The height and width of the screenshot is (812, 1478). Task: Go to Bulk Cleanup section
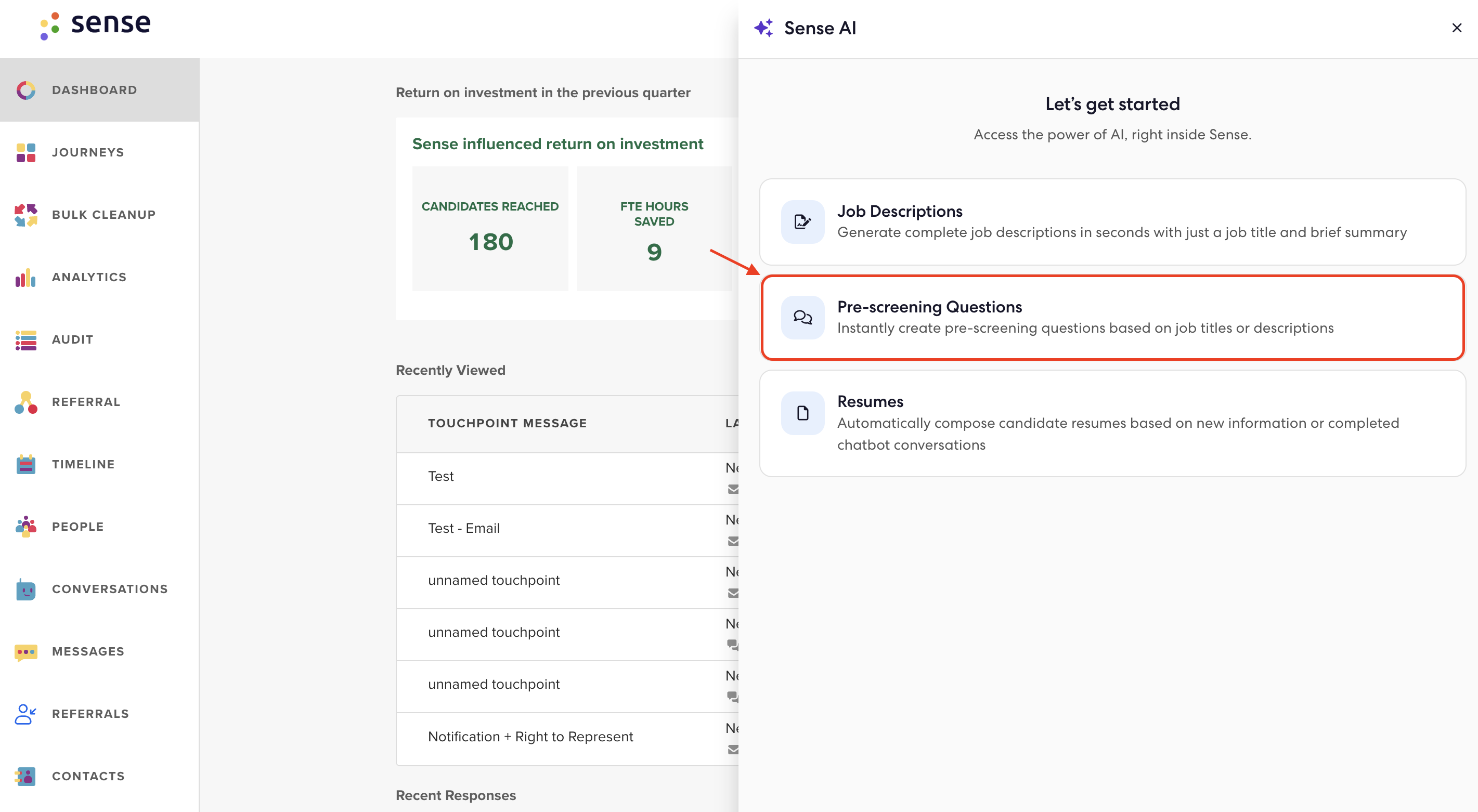click(x=100, y=215)
